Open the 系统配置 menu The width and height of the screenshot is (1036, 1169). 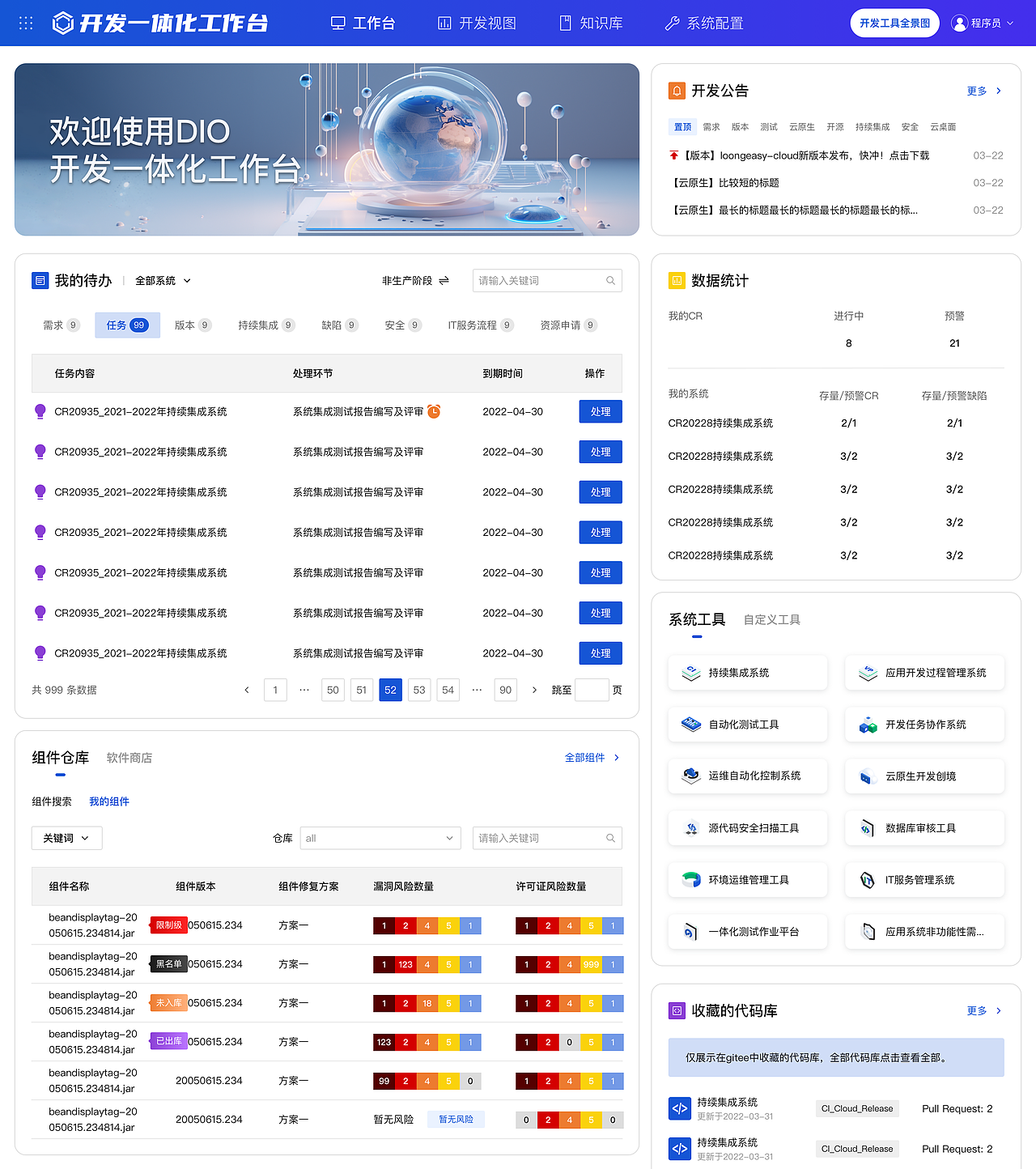[x=703, y=23]
